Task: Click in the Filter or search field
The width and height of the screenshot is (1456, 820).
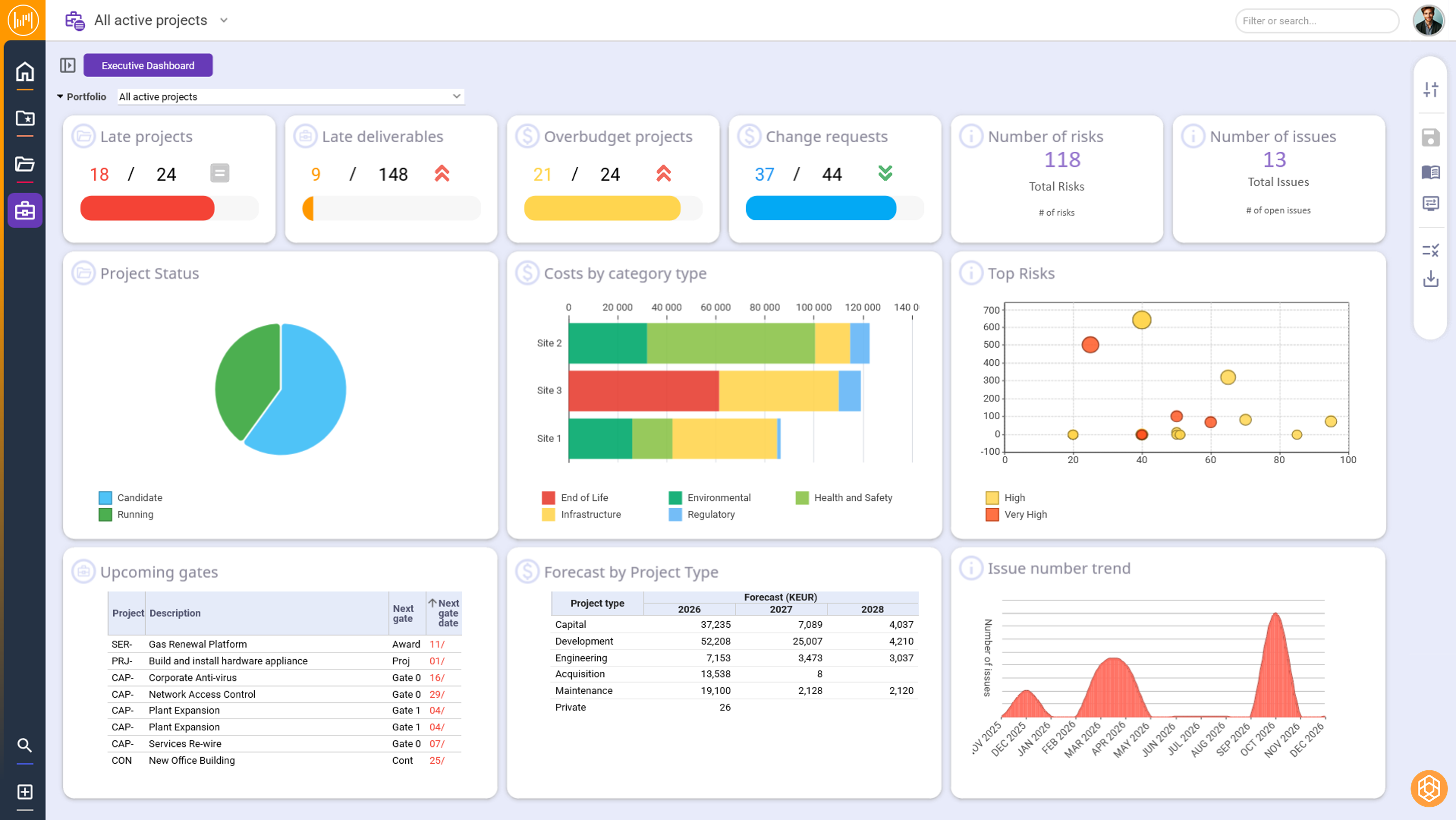Action: click(x=1317, y=21)
